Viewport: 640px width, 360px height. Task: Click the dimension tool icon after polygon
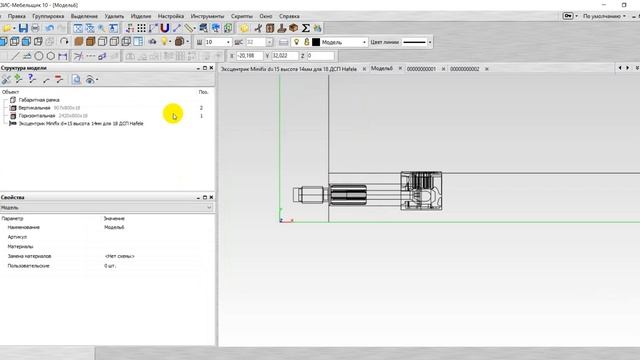click(x=62, y=56)
